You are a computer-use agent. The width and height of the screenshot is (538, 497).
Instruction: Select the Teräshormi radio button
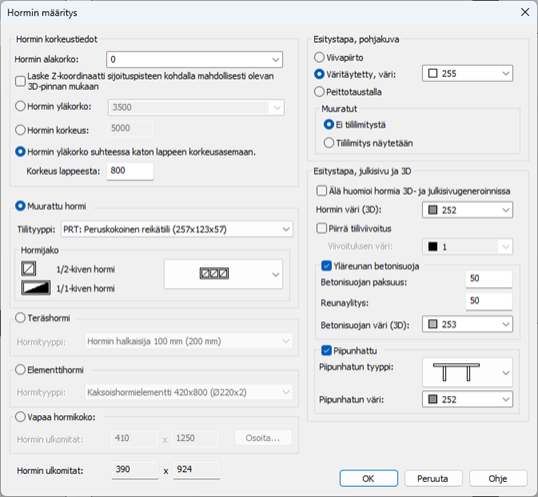pyautogui.click(x=20, y=318)
